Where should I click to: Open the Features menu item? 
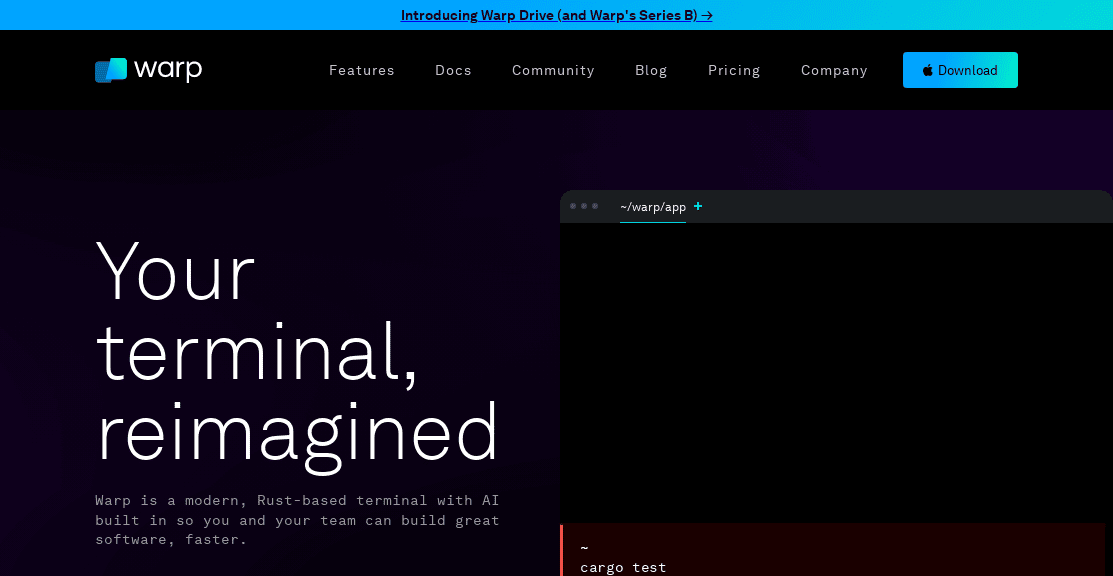pos(361,70)
